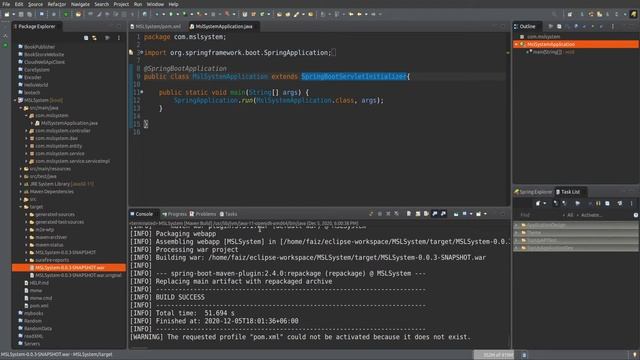640x360 pixels.
Task: Click the New Task icon in Task List
Action: [538, 203]
